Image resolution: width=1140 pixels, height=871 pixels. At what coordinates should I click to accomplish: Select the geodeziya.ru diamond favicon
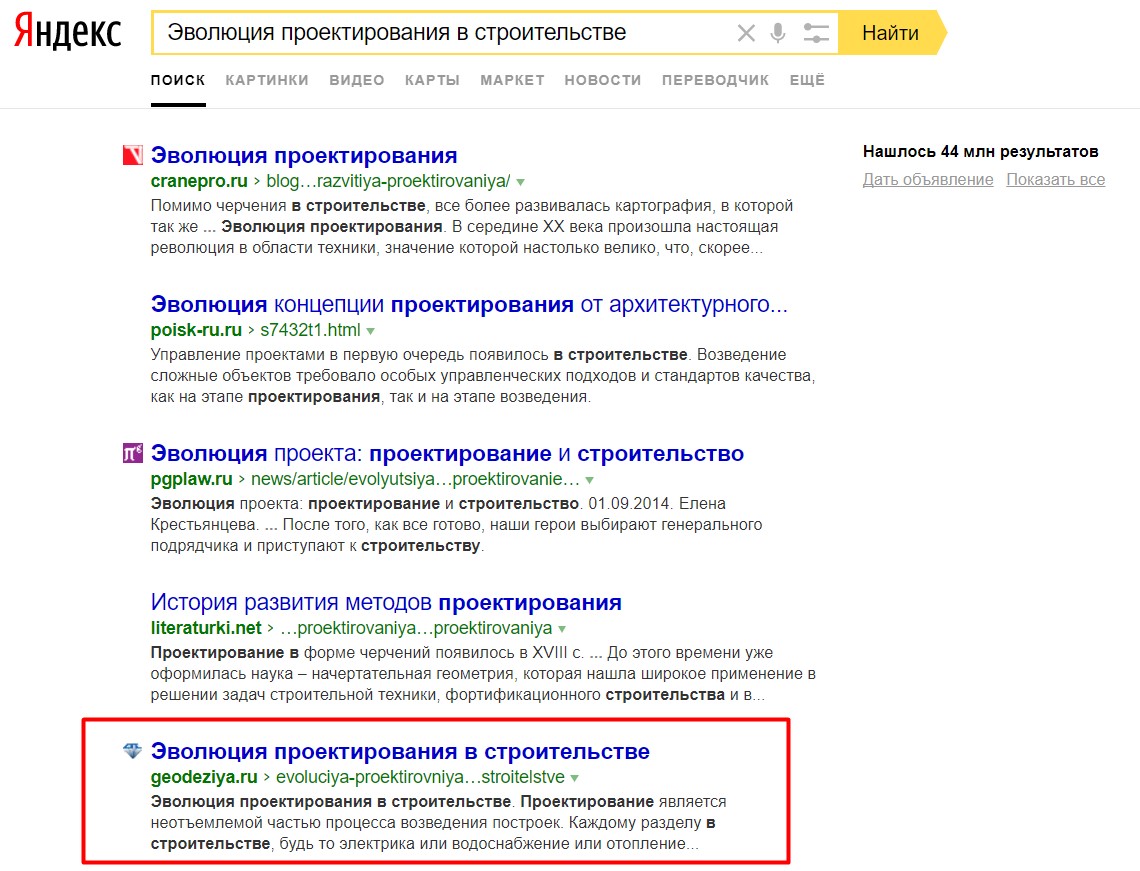click(132, 751)
